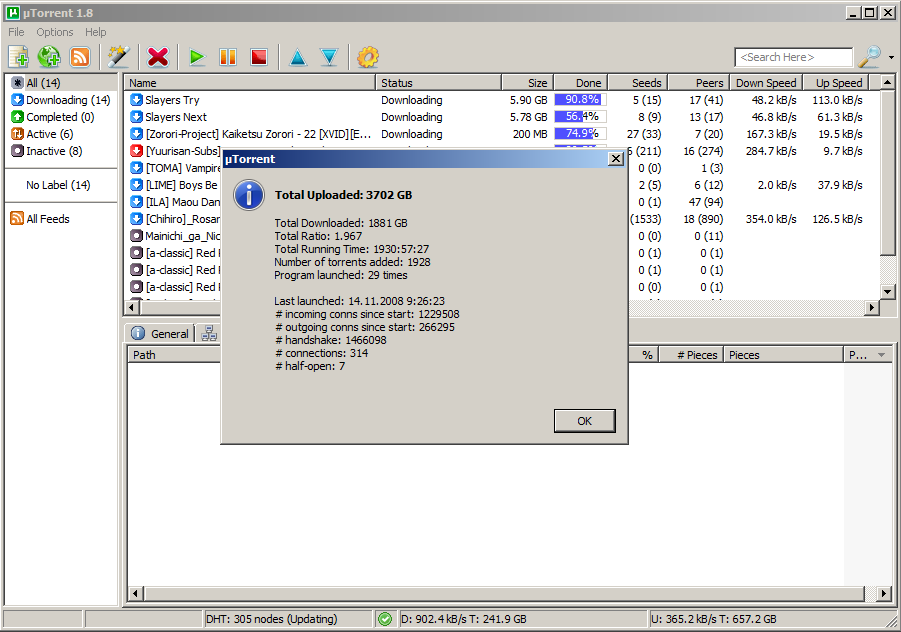Select No Label (14) entry
Image resolution: width=901 pixels, height=632 pixels.
(58, 185)
